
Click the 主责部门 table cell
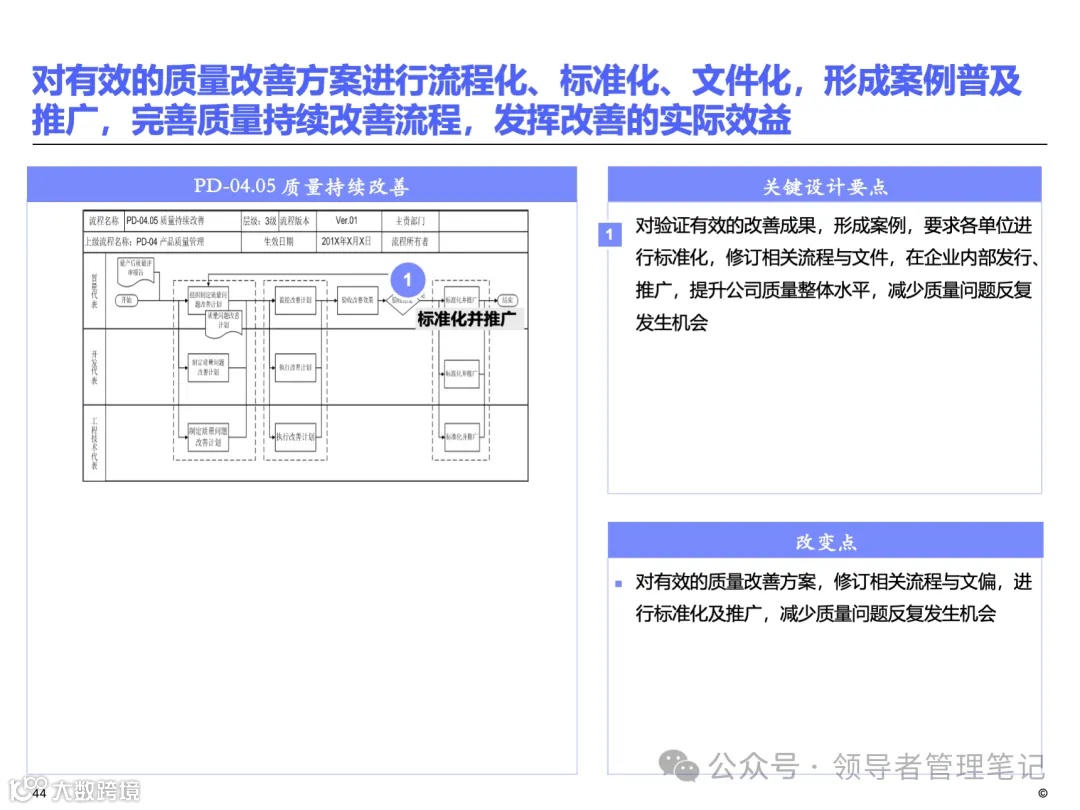click(411, 221)
